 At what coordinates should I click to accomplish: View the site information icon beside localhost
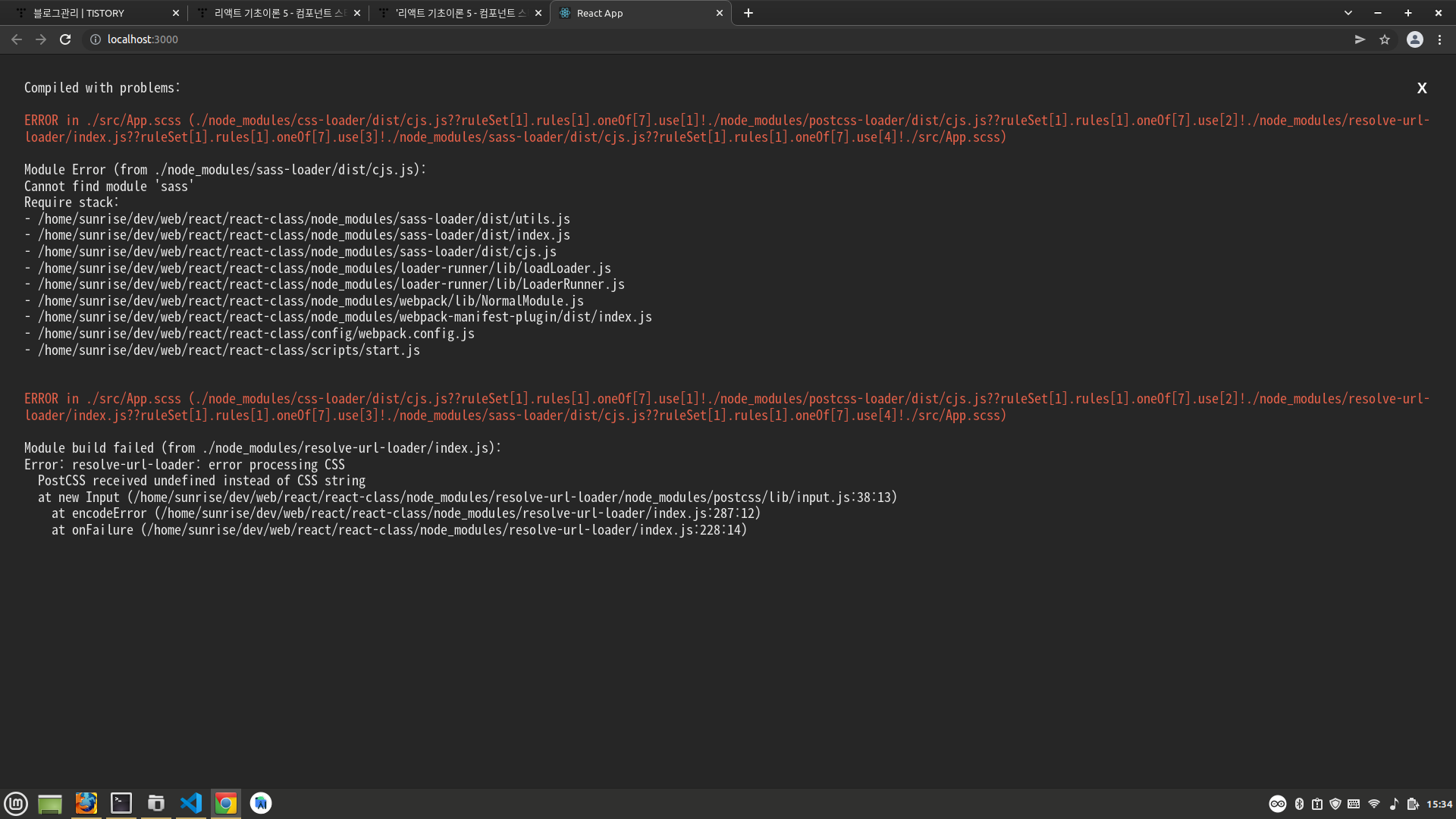(x=96, y=39)
